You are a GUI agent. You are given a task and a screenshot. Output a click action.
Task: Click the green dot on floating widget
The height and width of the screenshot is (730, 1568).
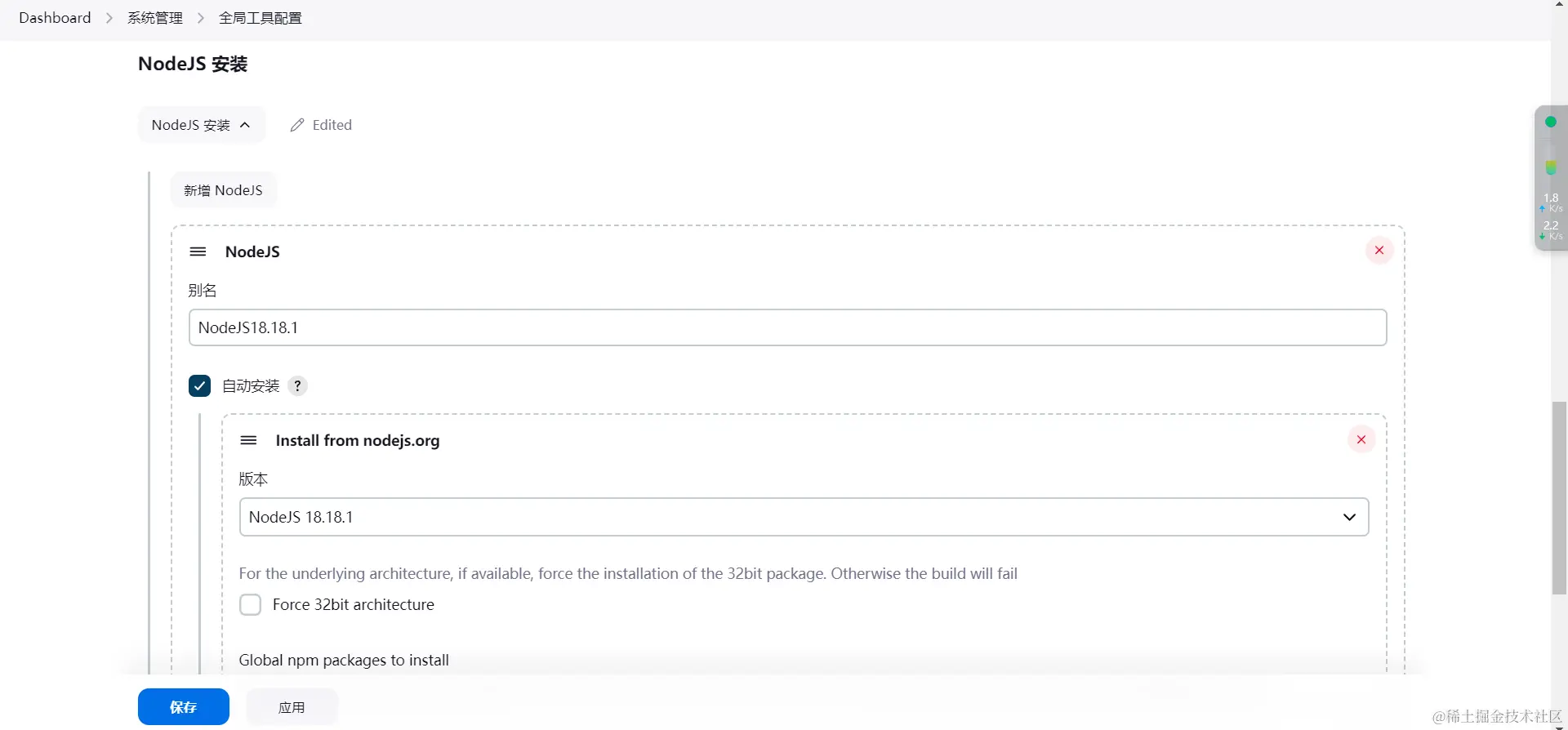tap(1551, 122)
